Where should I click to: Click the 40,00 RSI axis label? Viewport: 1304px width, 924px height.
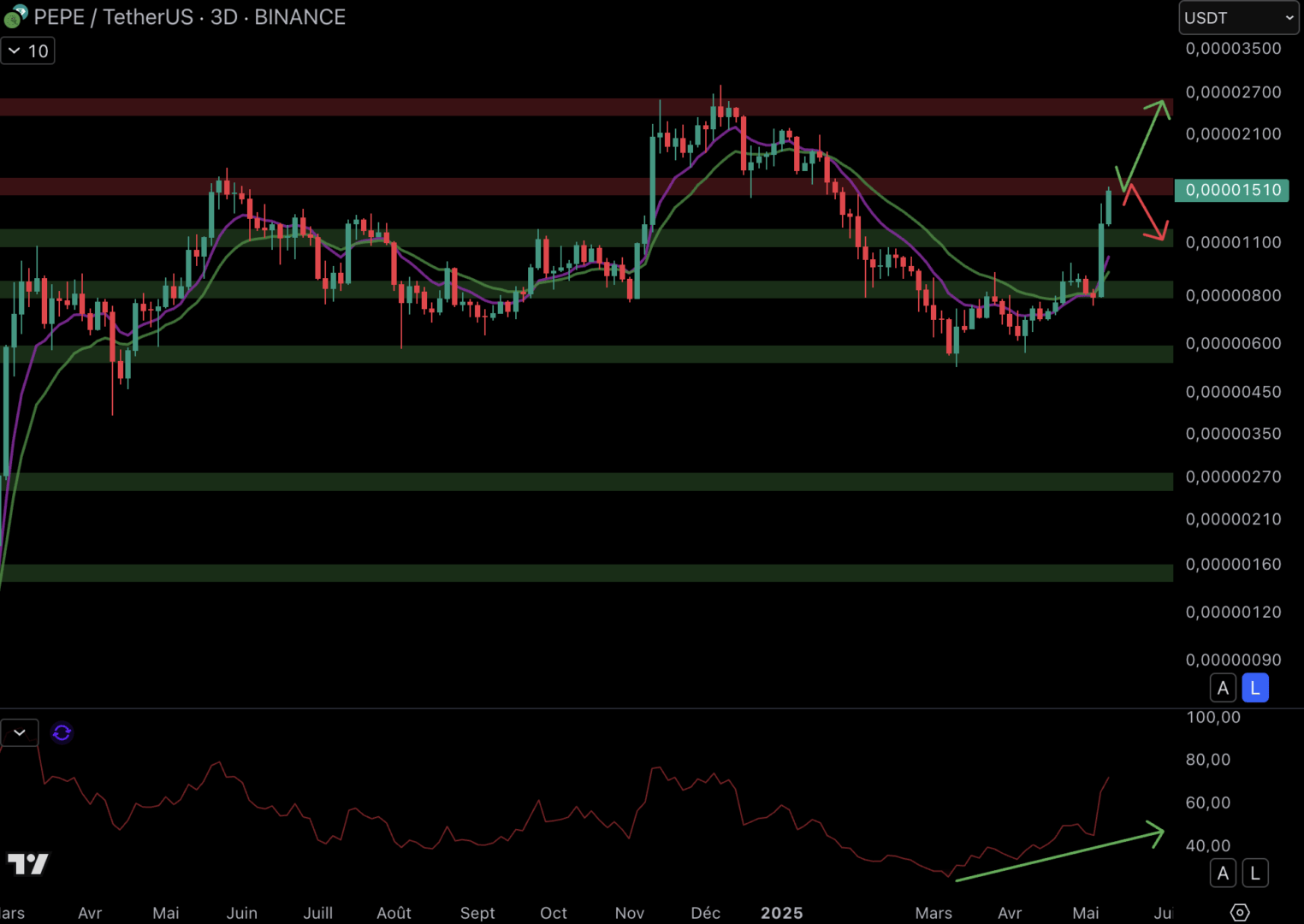1208,846
